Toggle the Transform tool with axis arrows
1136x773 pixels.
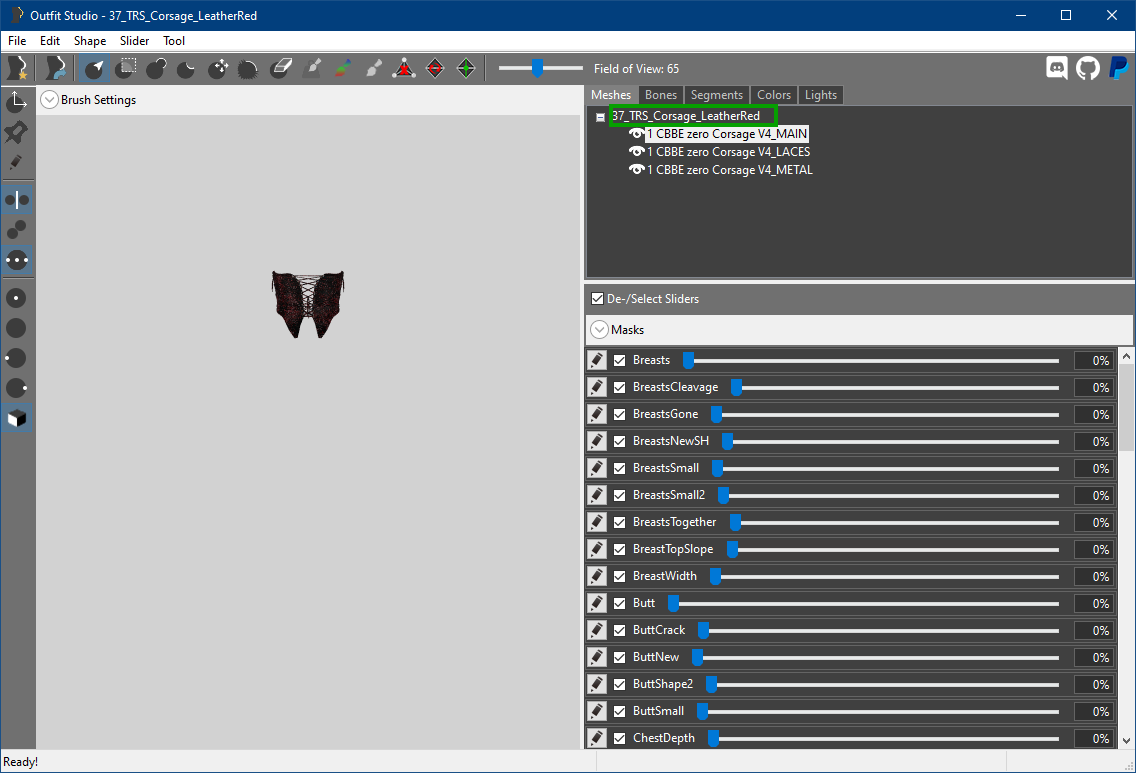tap(17, 101)
